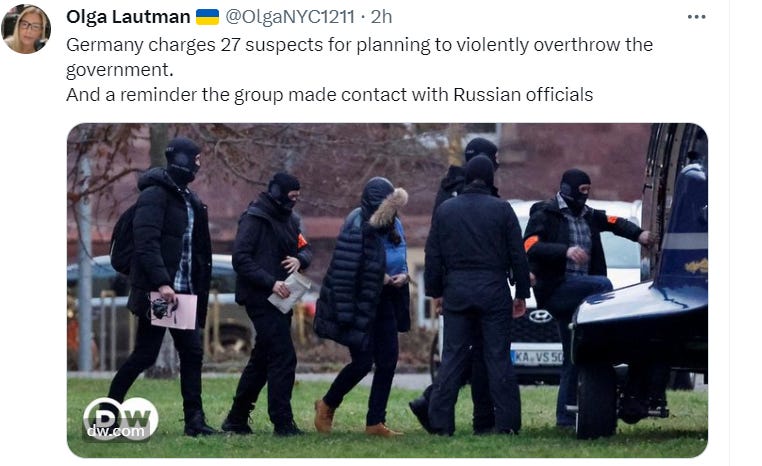Click the orange armband on the right officer
Screen dimensions: 762x466
[531, 242]
